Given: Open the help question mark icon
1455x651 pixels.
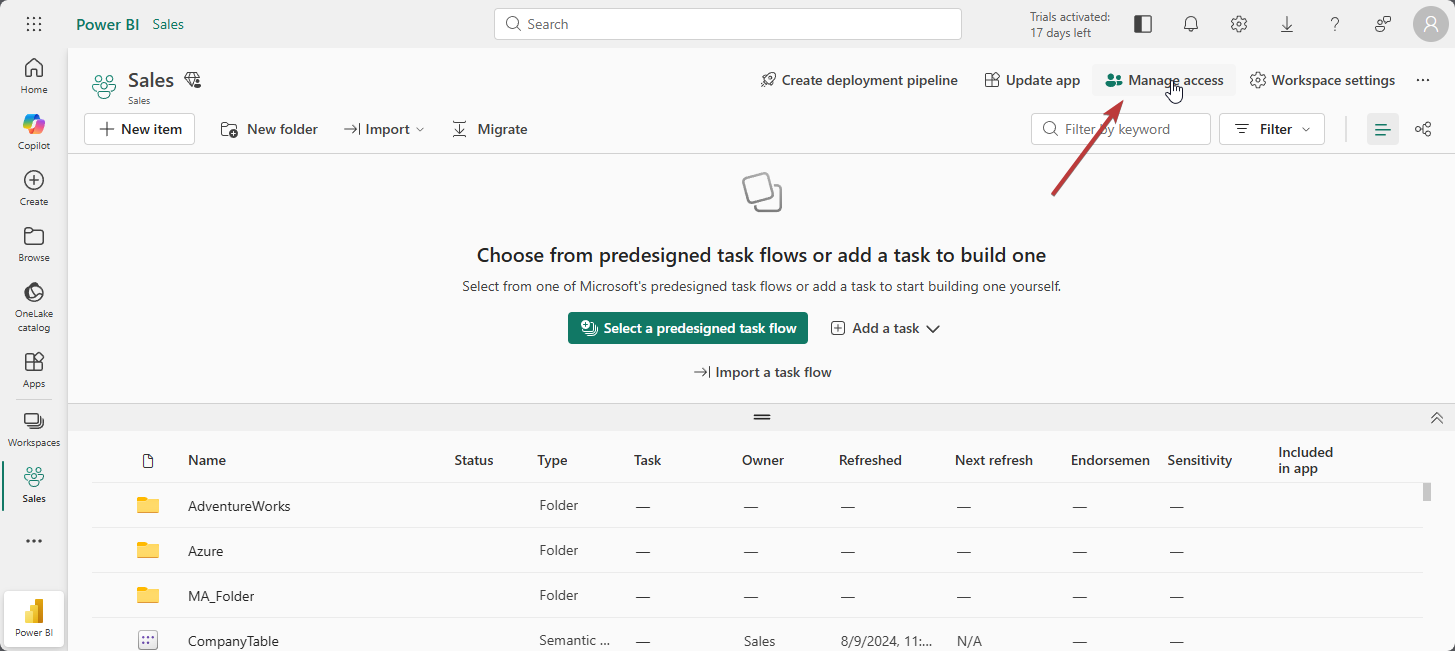Looking at the screenshot, I should [1335, 24].
